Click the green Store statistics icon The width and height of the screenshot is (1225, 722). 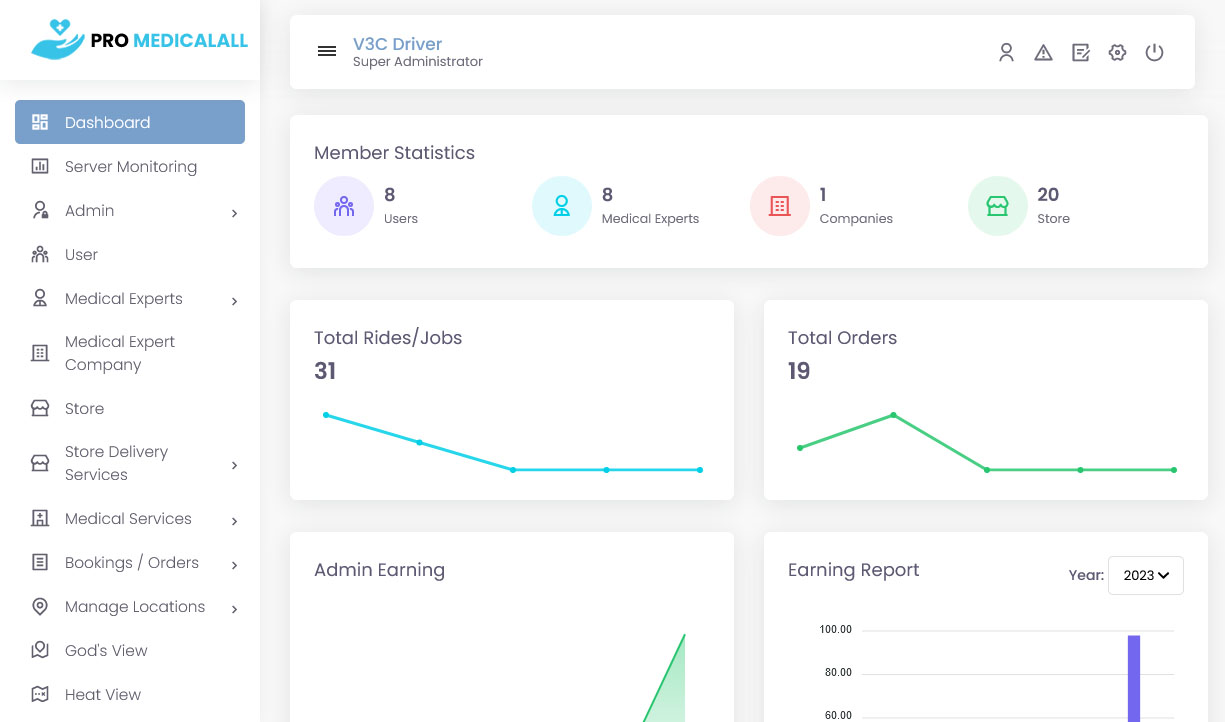tap(998, 206)
